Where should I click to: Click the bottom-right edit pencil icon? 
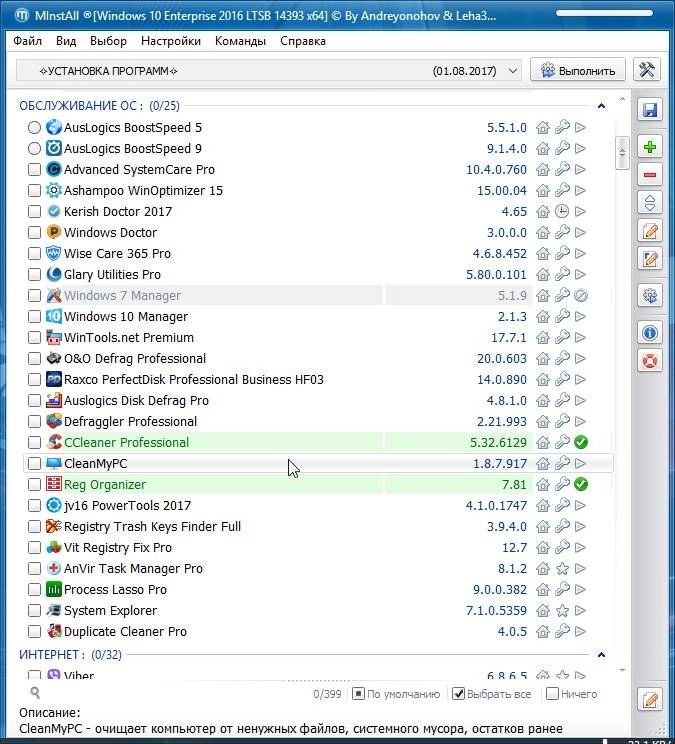(x=649, y=700)
